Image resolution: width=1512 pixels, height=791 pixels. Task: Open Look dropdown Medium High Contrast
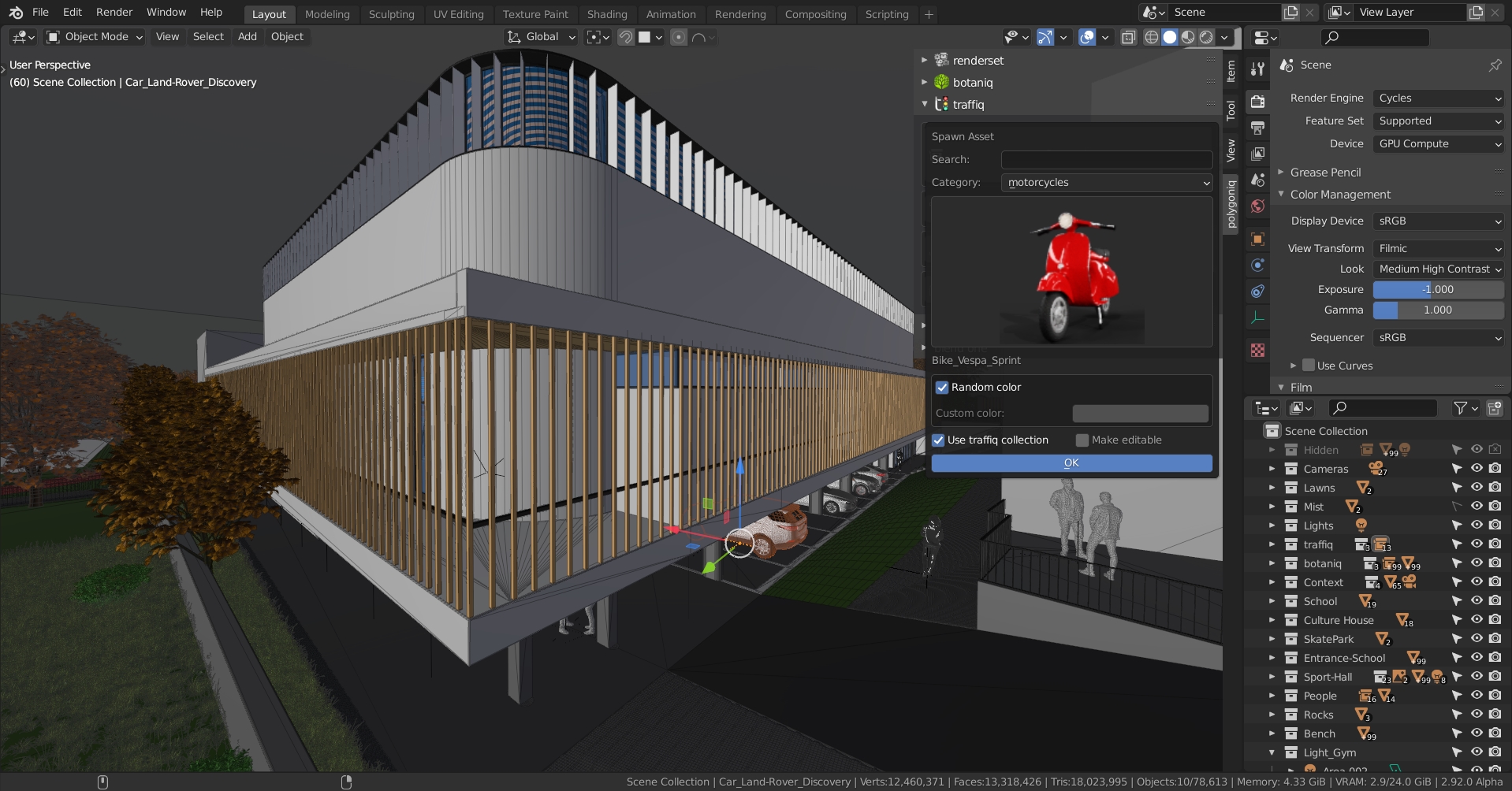(x=1438, y=269)
